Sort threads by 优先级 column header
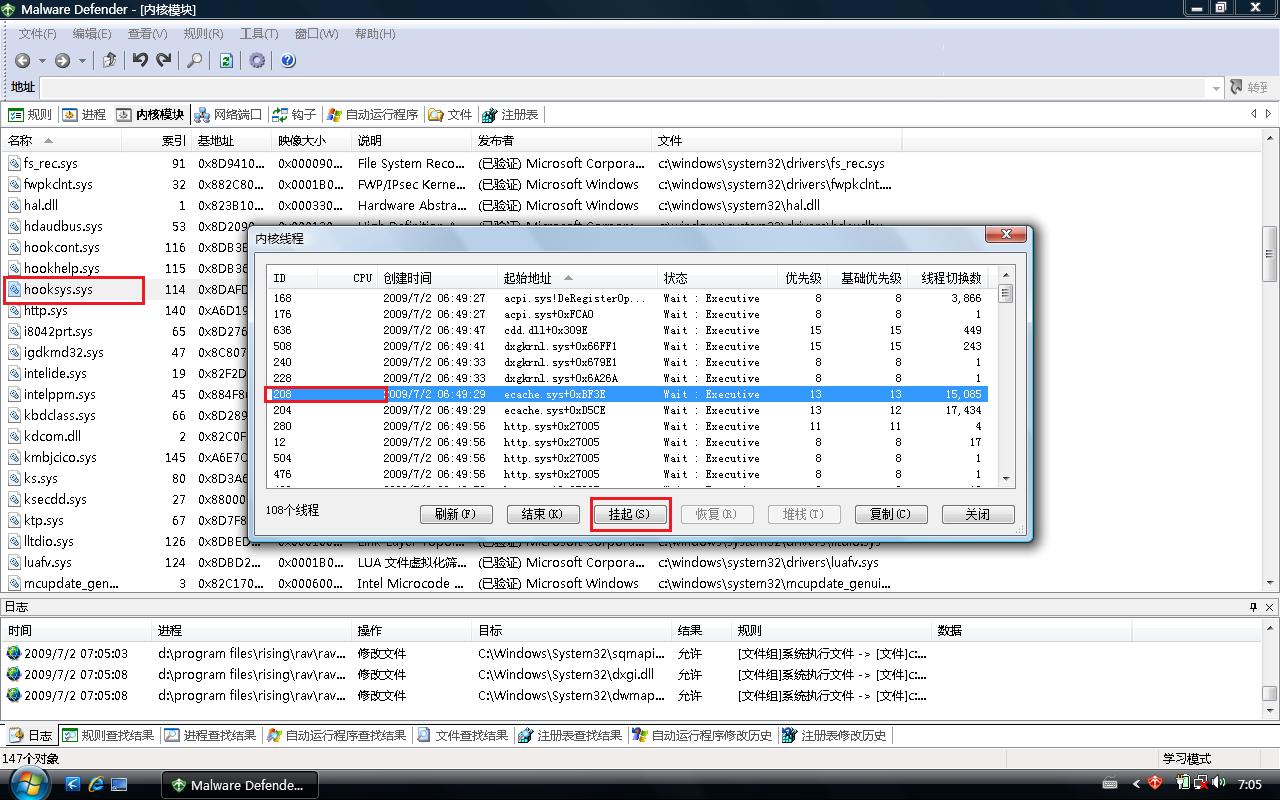 point(803,278)
